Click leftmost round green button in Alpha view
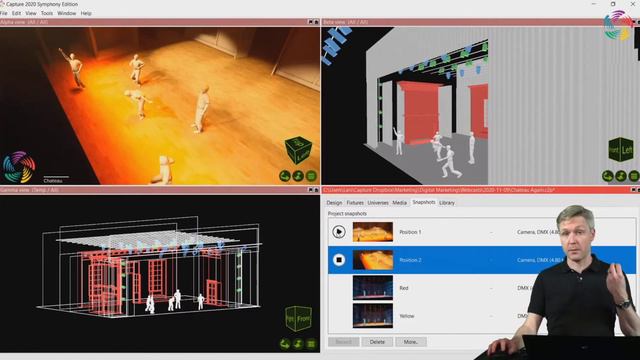640x360 pixels. 285,176
